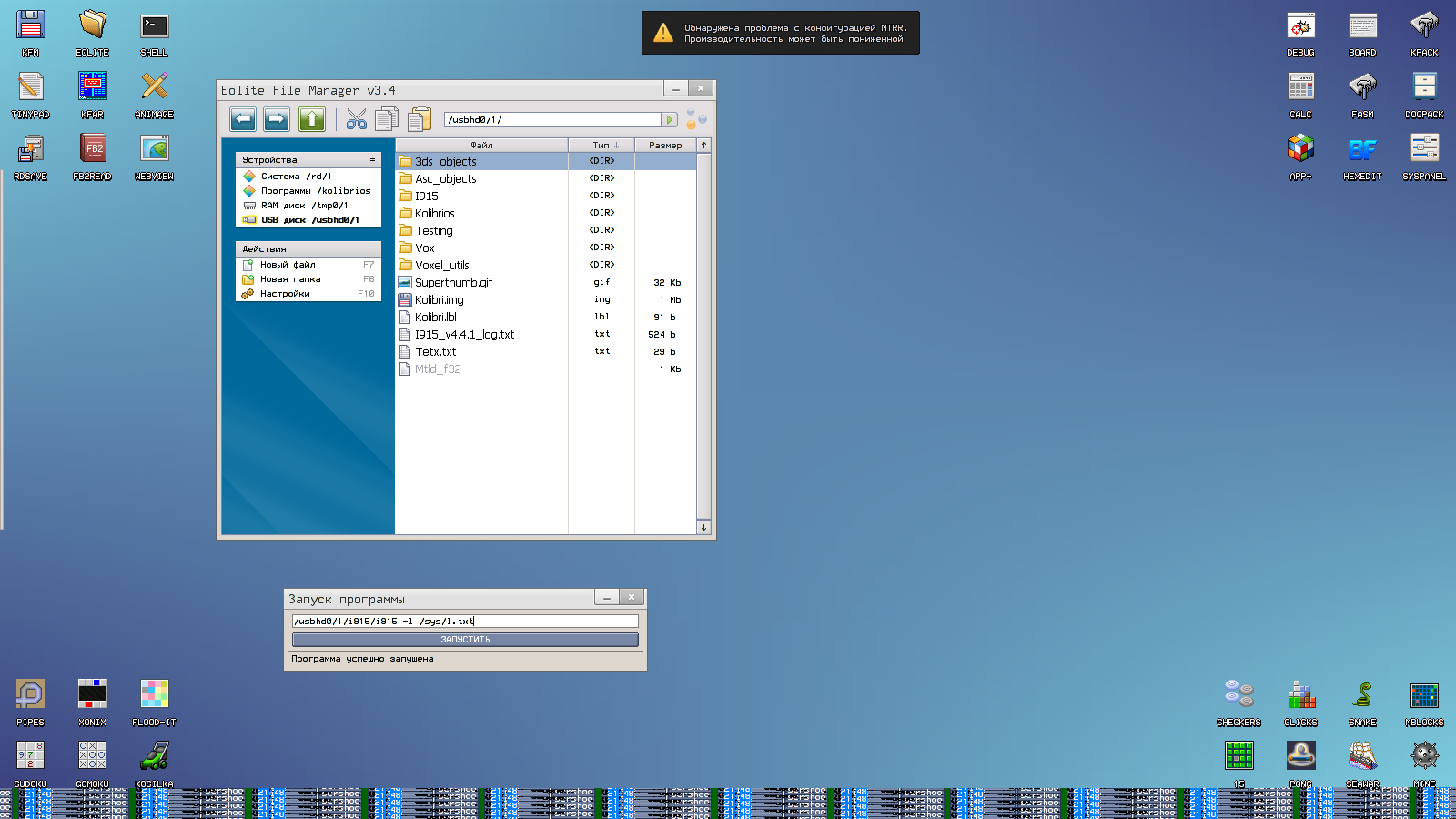Screen dimensions: 1456x819
Task: Click the Forward arrow in Eolite toolbar
Action: (277, 119)
